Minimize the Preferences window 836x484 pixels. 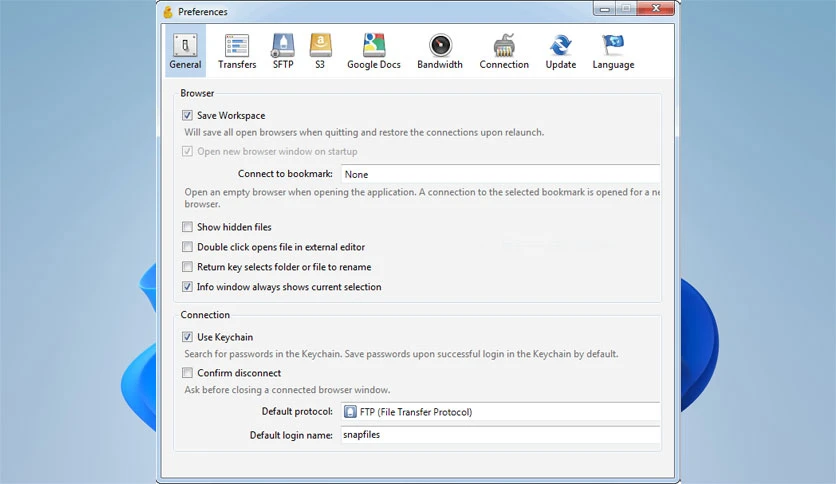(605, 9)
